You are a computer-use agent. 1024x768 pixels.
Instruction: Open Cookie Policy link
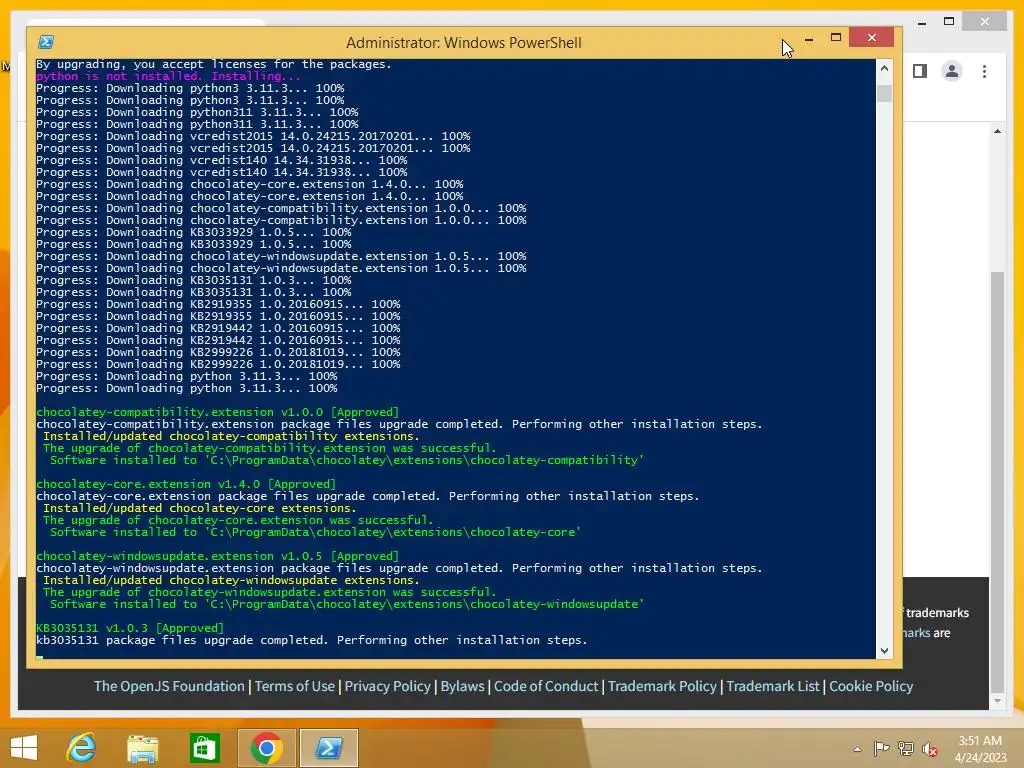click(871, 686)
